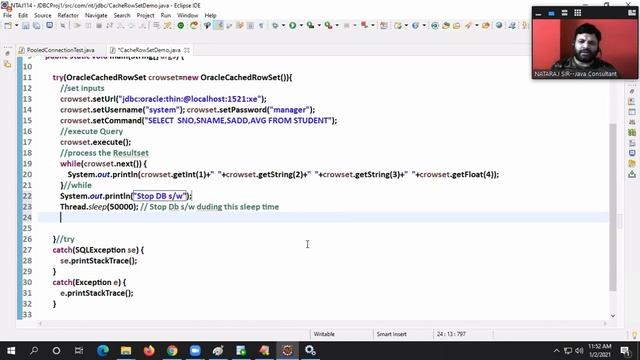This screenshot has width=640, height=360.
Task: Open the Search menu
Action: 122,16
